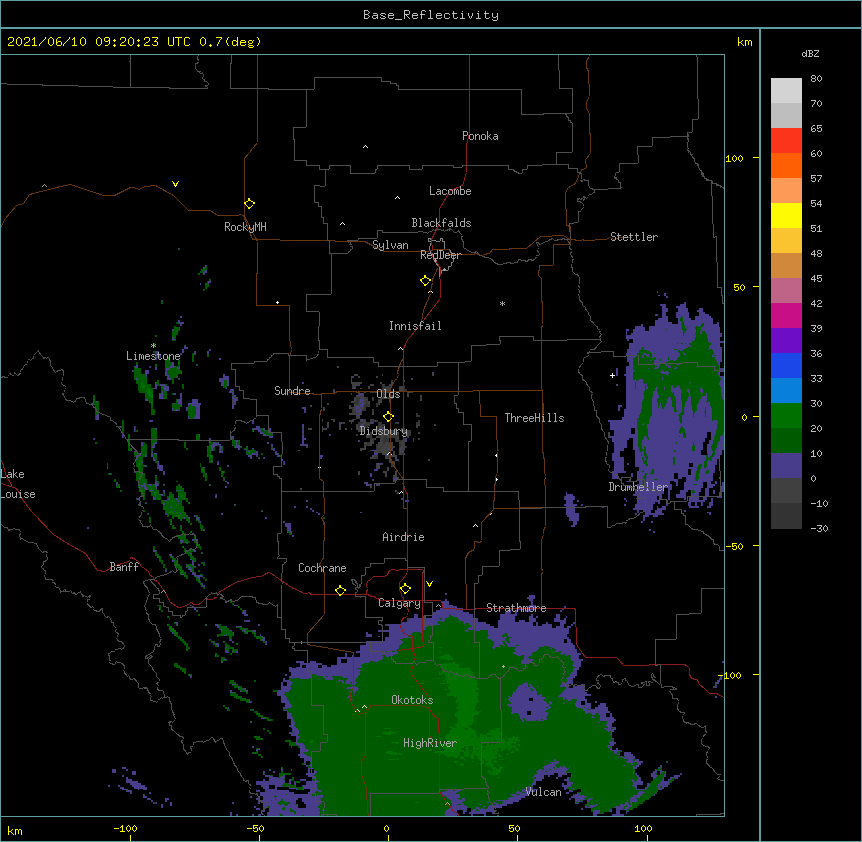
Task: Click the Vulcan label
Action: pyautogui.click(x=543, y=792)
